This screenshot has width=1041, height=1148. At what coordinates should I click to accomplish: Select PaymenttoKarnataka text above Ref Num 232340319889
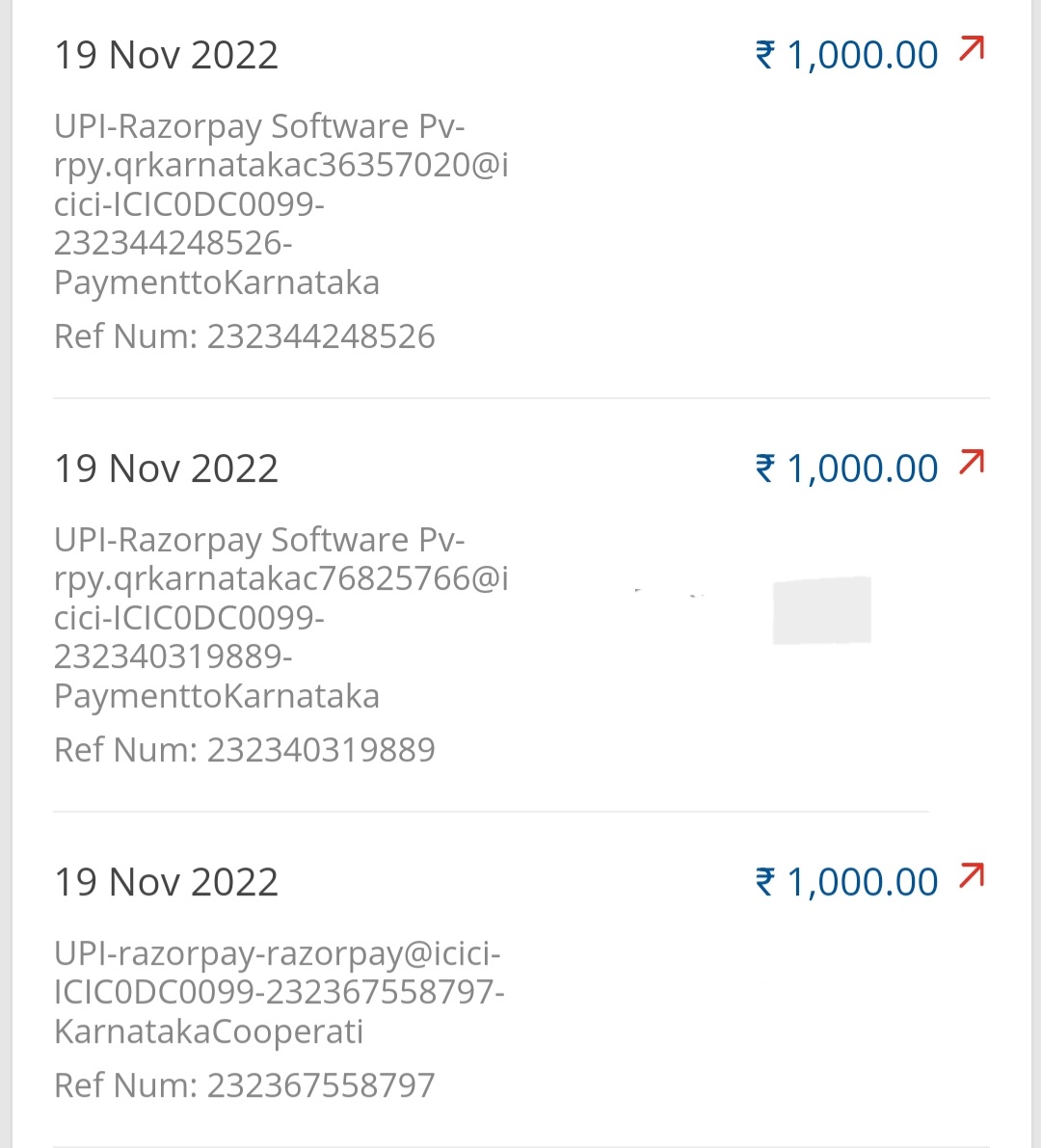217,696
